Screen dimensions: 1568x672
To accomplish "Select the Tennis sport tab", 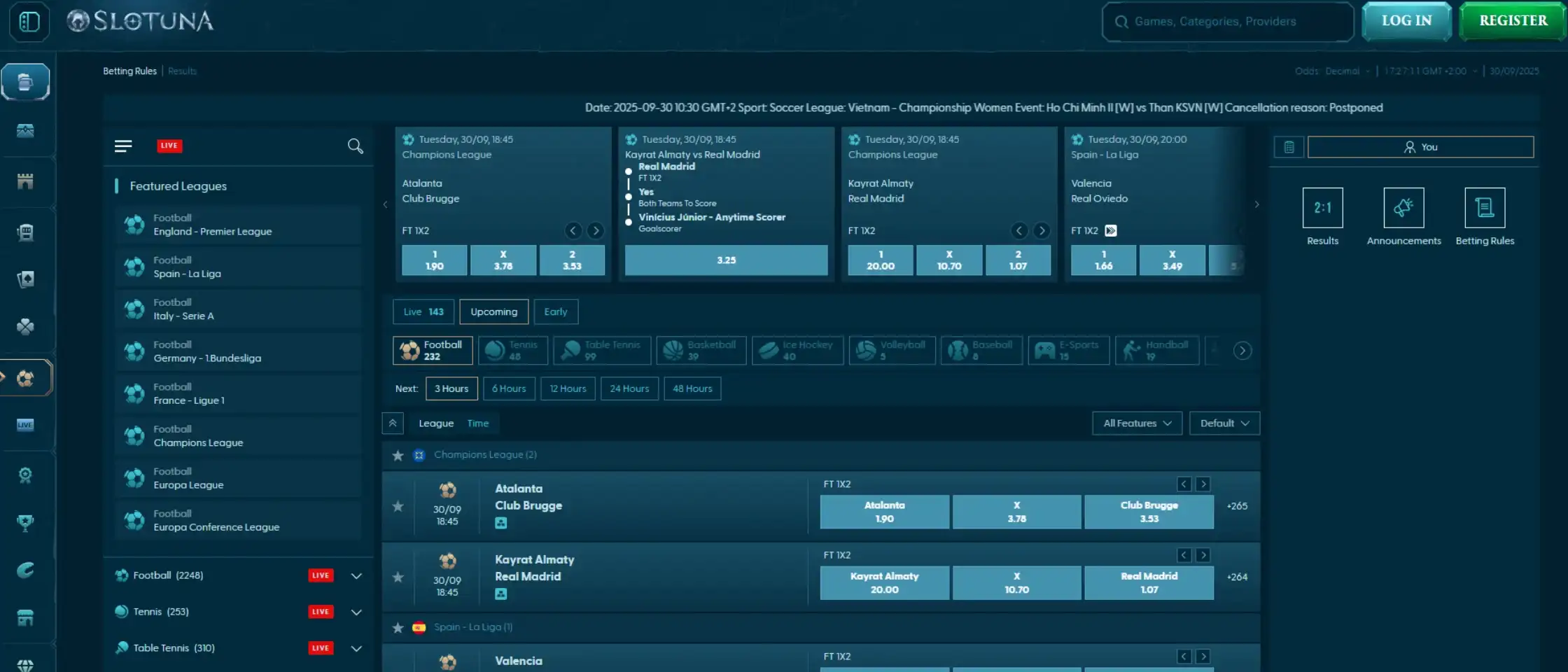I will [x=513, y=350].
